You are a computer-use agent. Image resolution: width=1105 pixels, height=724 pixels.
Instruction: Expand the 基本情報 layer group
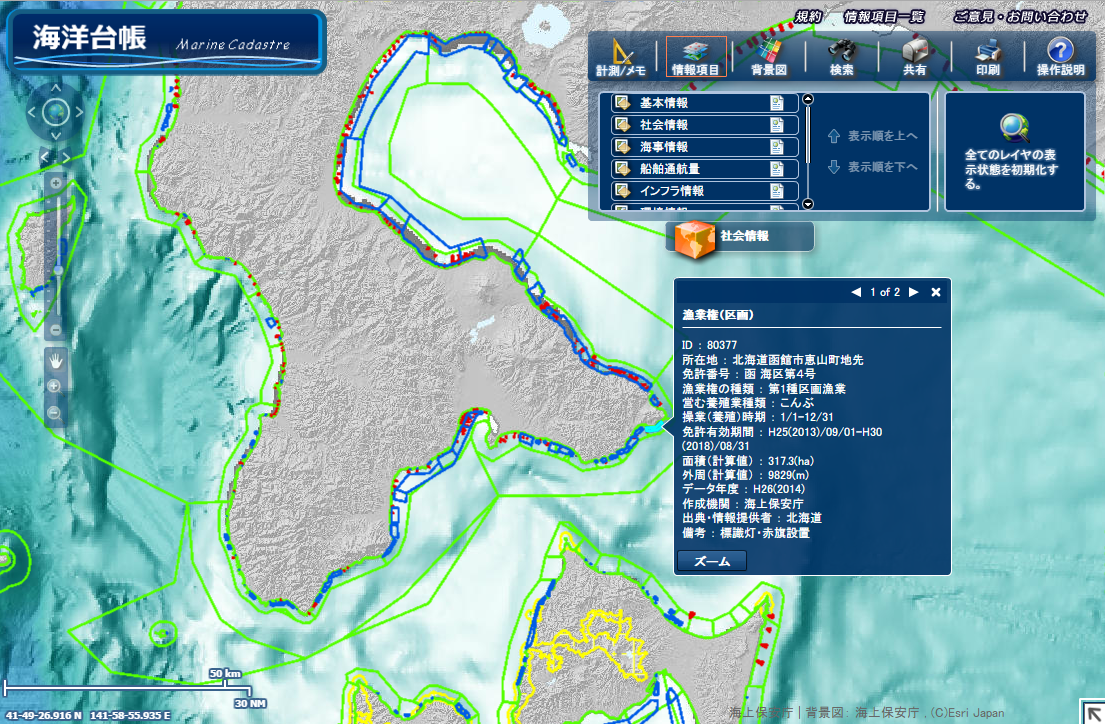[x=622, y=103]
